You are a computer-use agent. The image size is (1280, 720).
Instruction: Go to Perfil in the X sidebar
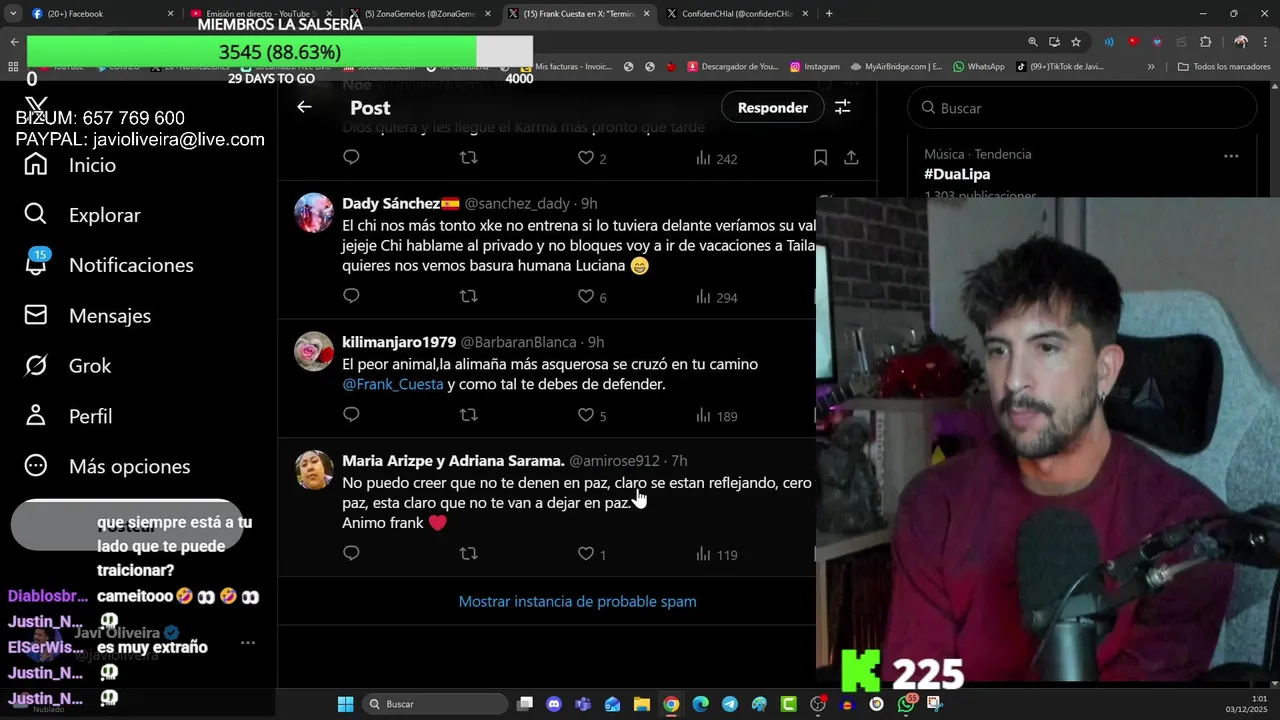click(68, 416)
